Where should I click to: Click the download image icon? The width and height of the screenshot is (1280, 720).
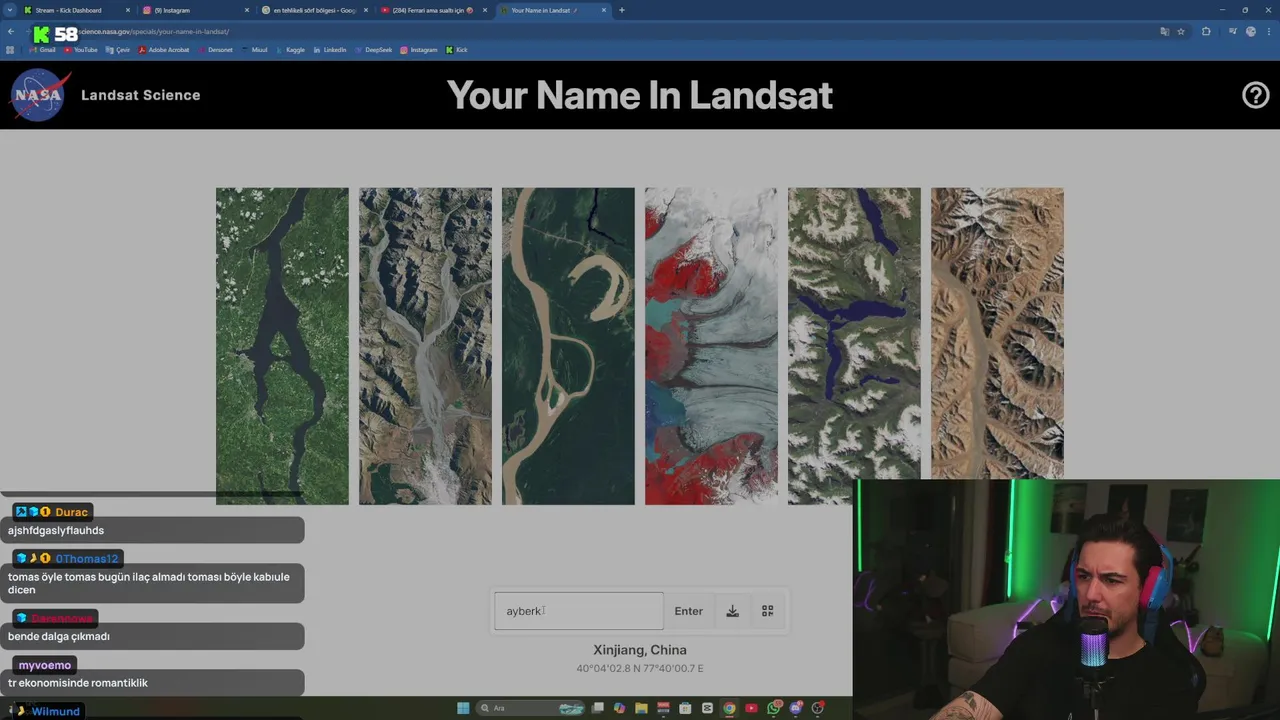732,611
